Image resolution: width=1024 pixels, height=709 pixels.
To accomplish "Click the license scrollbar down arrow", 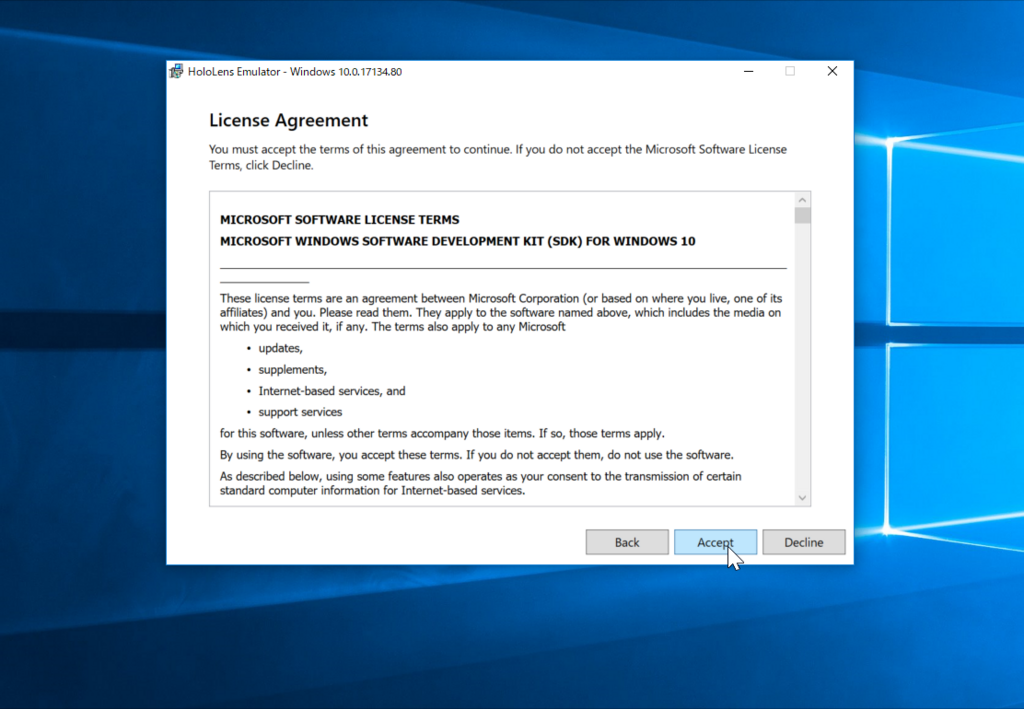I will [x=803, y=498].
